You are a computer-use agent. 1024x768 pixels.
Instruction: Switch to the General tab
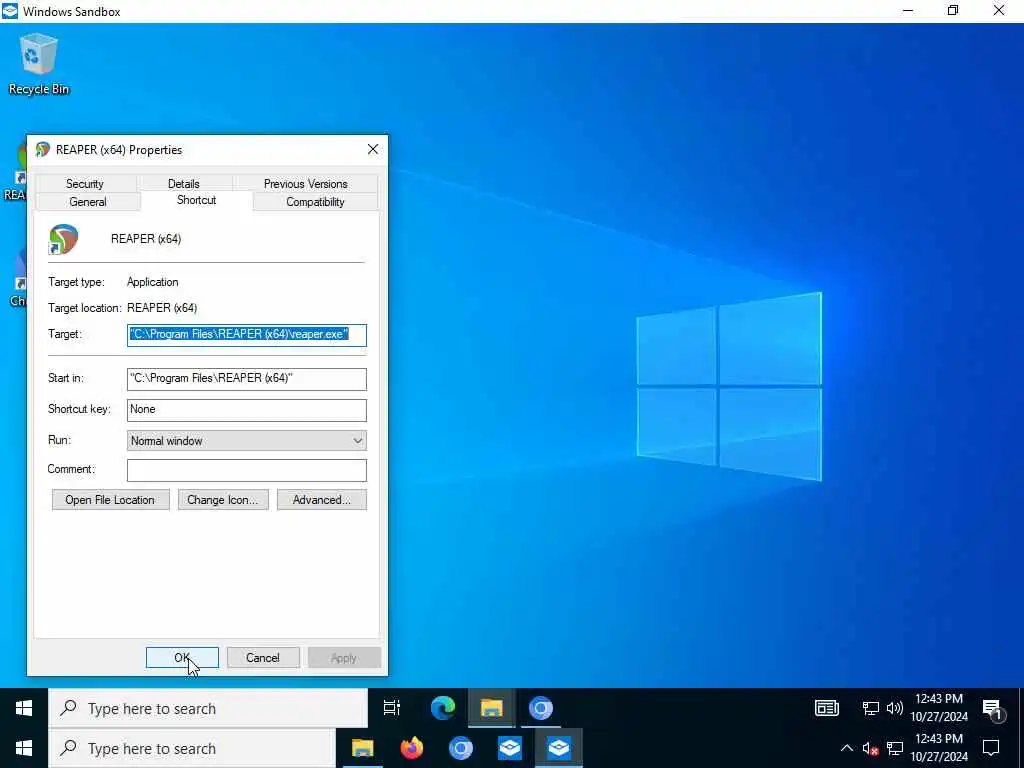pyautogui.click(x=88, y=202)
